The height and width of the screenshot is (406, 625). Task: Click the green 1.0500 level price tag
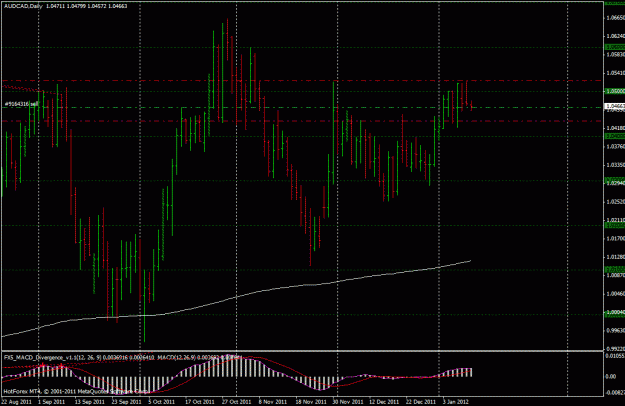coord(615,91)
